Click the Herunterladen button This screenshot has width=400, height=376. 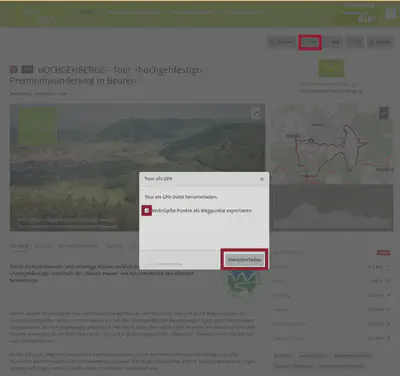244,259
